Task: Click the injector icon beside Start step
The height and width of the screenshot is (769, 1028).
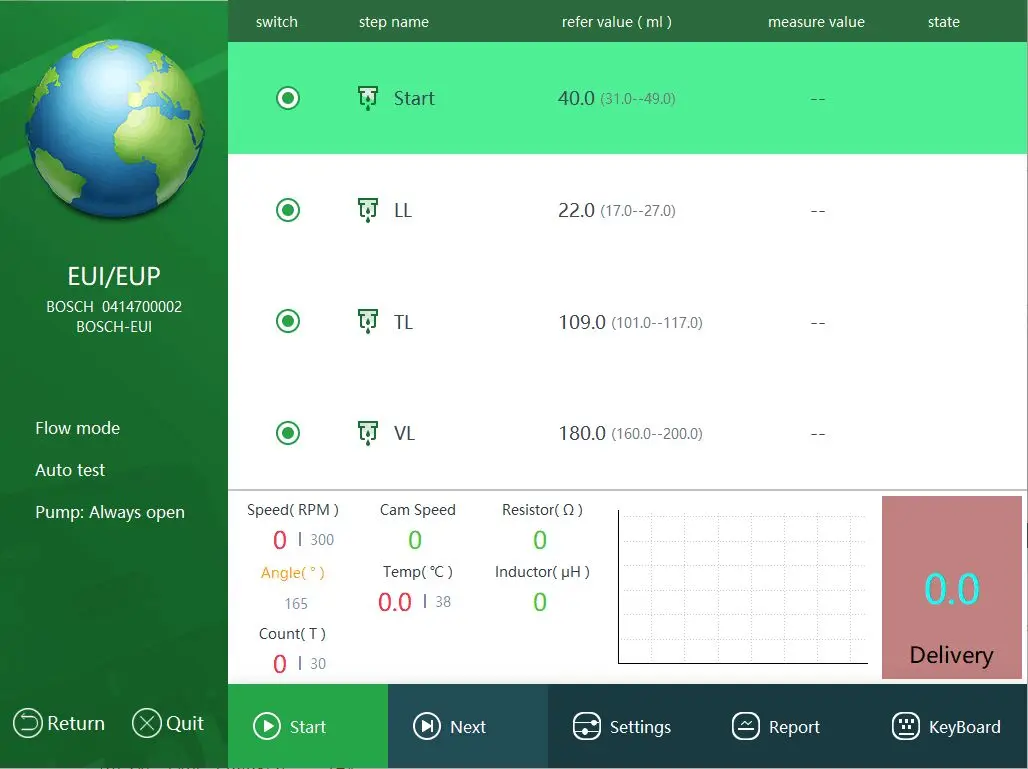Action: pyautogui.click(x=368, y=98)
